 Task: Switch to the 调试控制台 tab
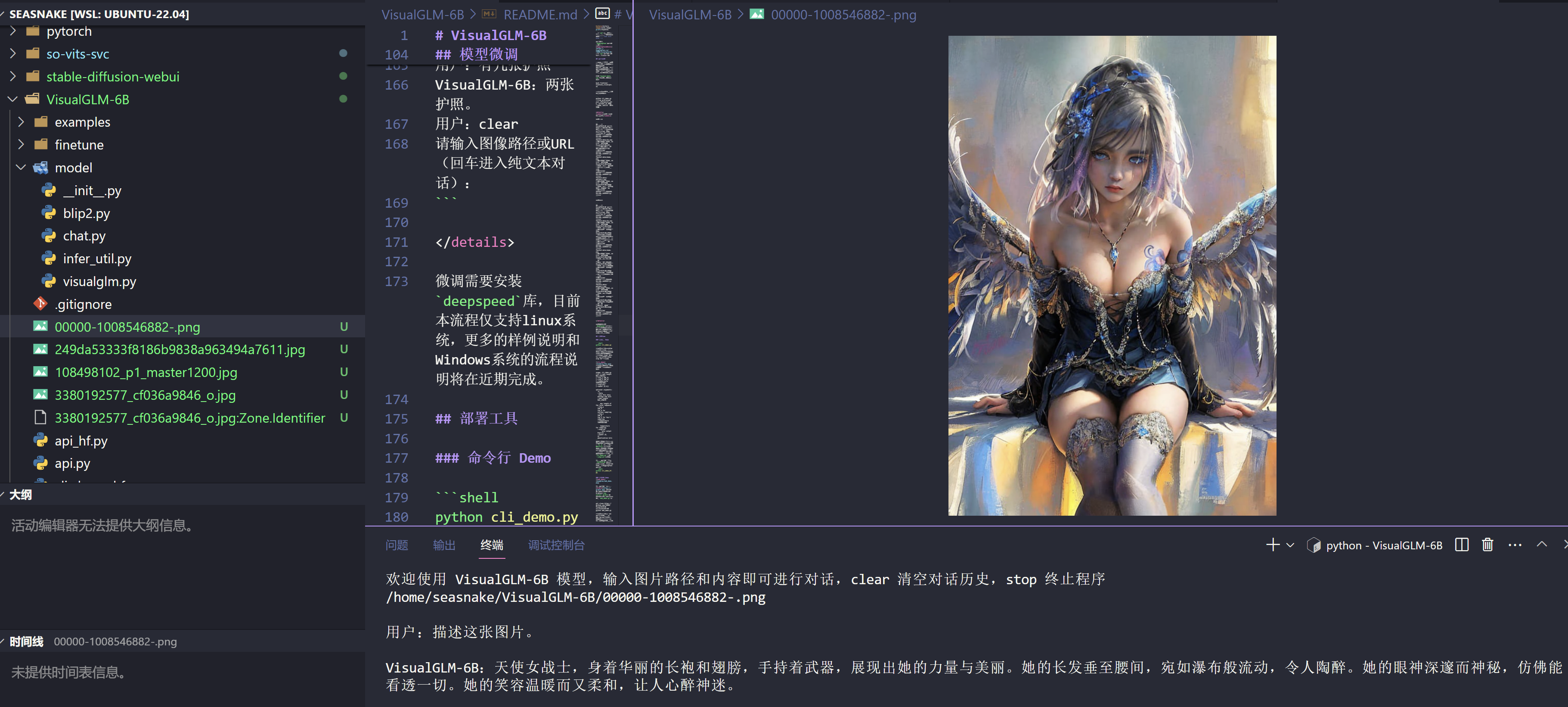tap(555, 545)
